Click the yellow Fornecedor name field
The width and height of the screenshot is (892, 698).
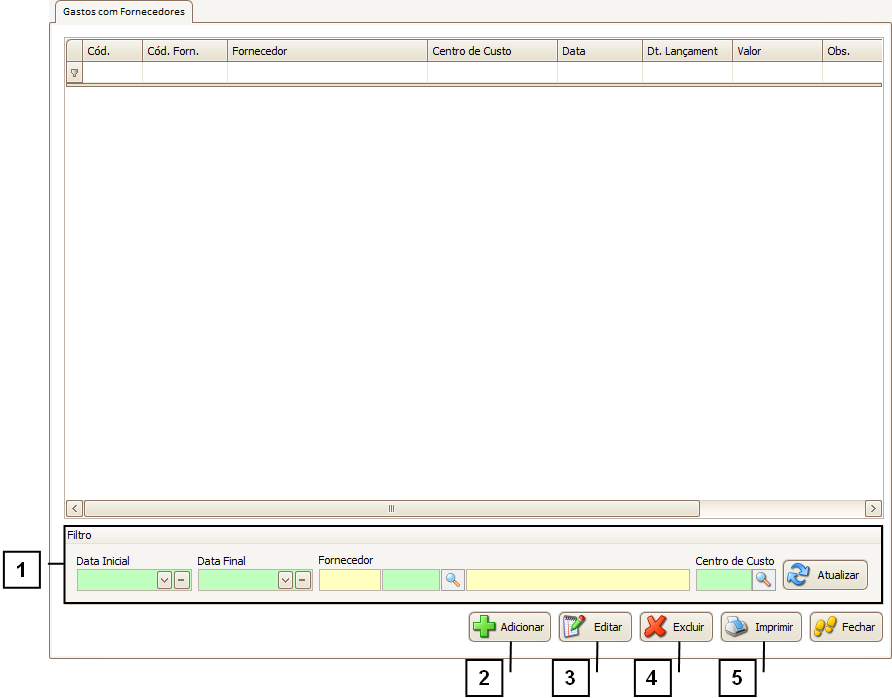pos(577,579)
